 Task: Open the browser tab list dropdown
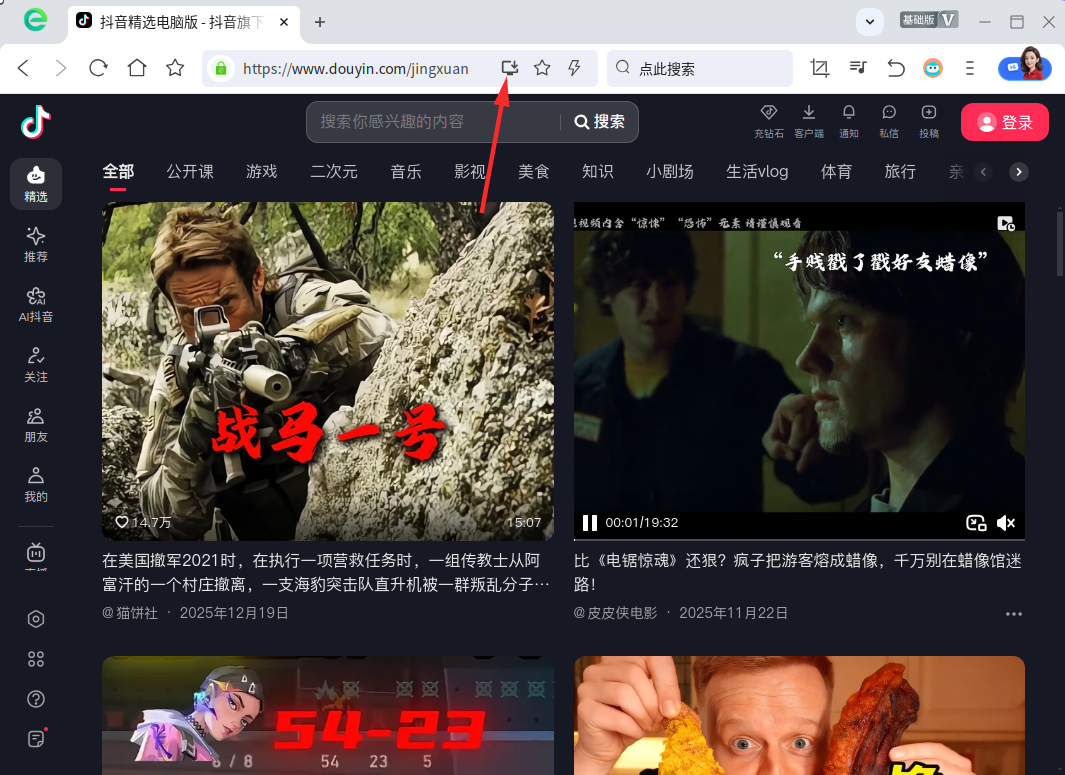(870, 22)
